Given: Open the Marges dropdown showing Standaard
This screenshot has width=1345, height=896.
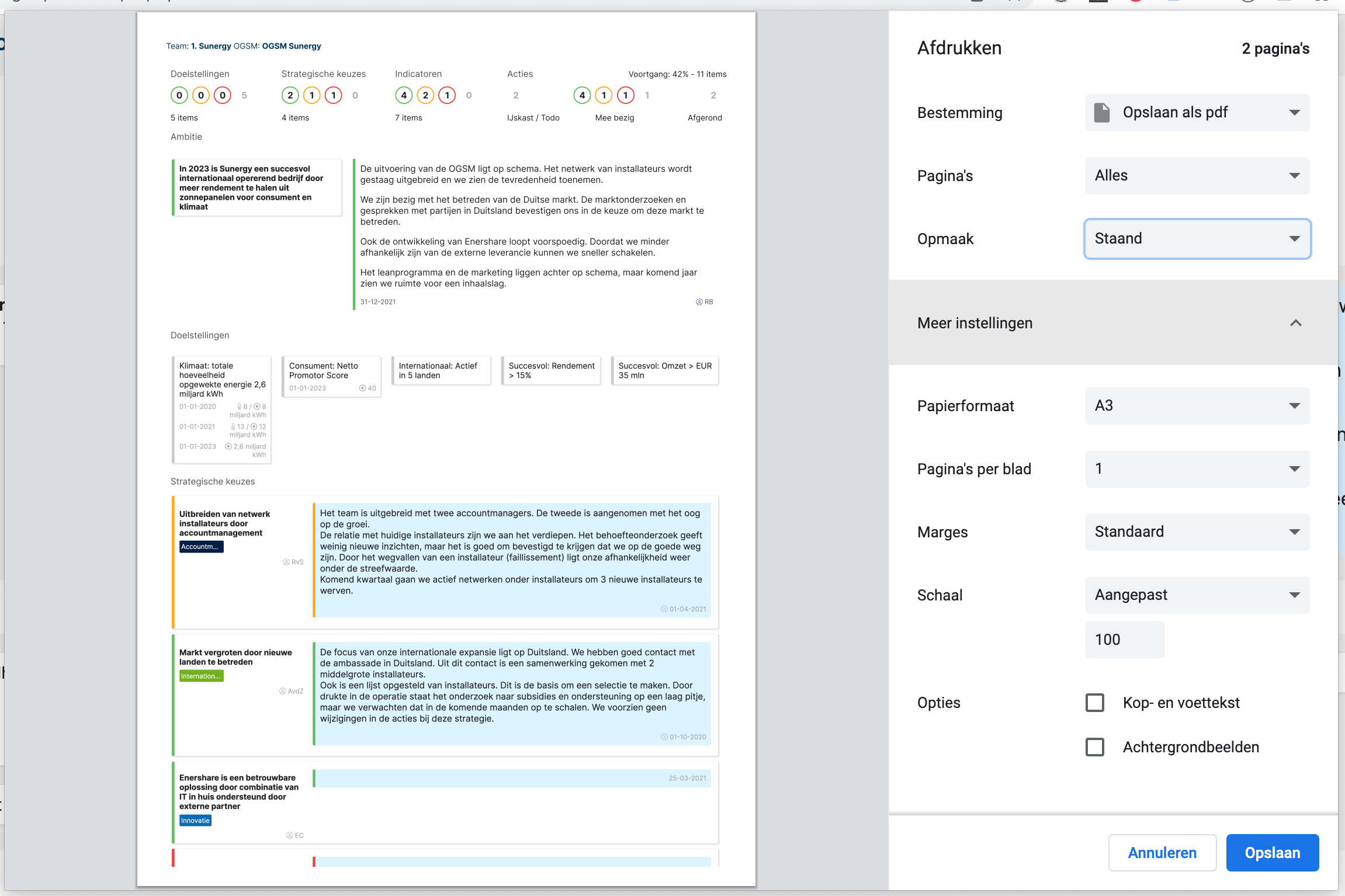Looking at the screenshot, I should 1197,532.
